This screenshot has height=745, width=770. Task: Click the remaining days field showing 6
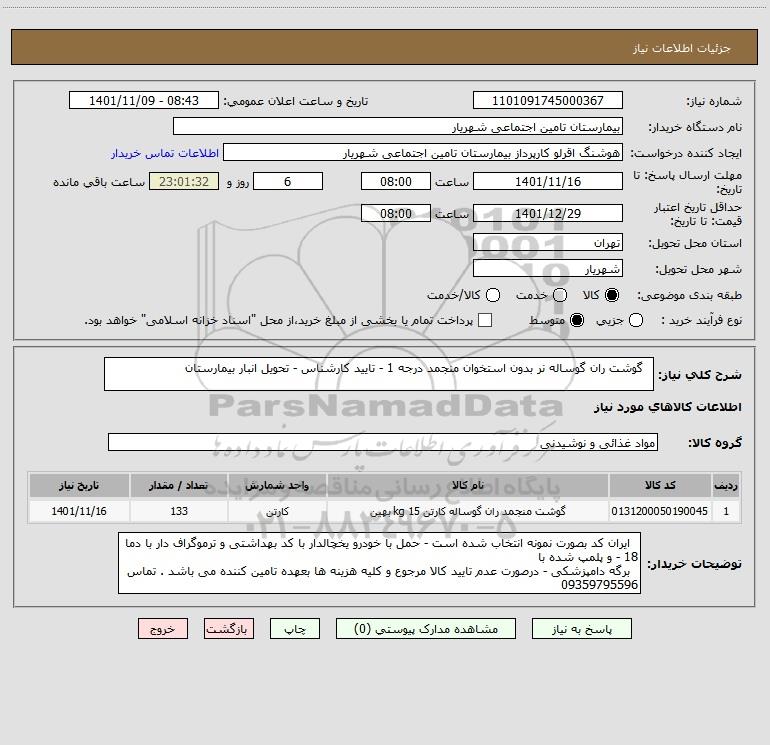coord(288,181)
